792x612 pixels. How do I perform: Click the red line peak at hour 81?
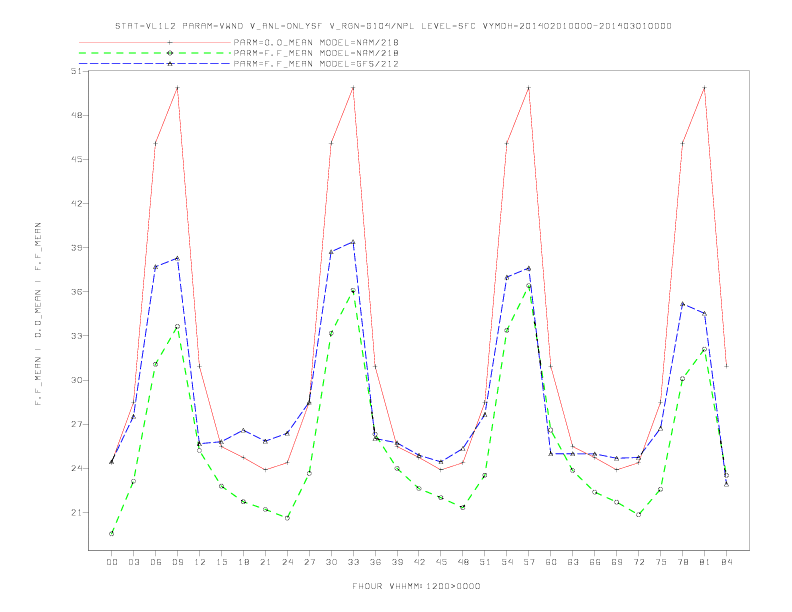705,88
